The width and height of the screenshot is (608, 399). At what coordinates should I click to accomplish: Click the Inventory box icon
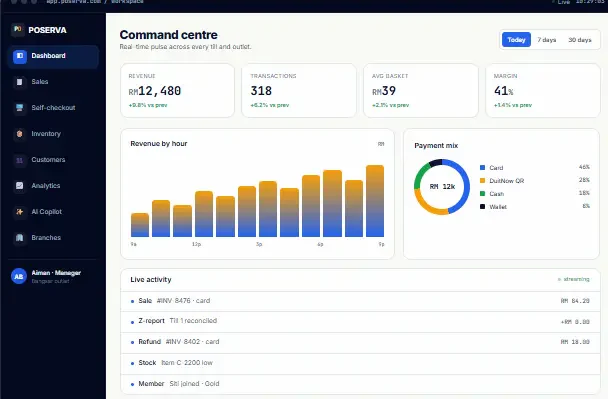(20, 134)
